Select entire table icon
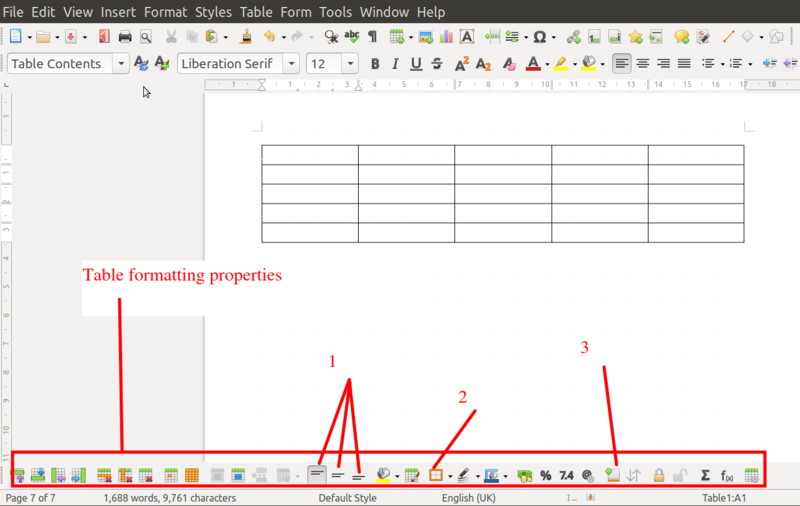This screenshot has height=506, width=800. click(x=191, y=475)
